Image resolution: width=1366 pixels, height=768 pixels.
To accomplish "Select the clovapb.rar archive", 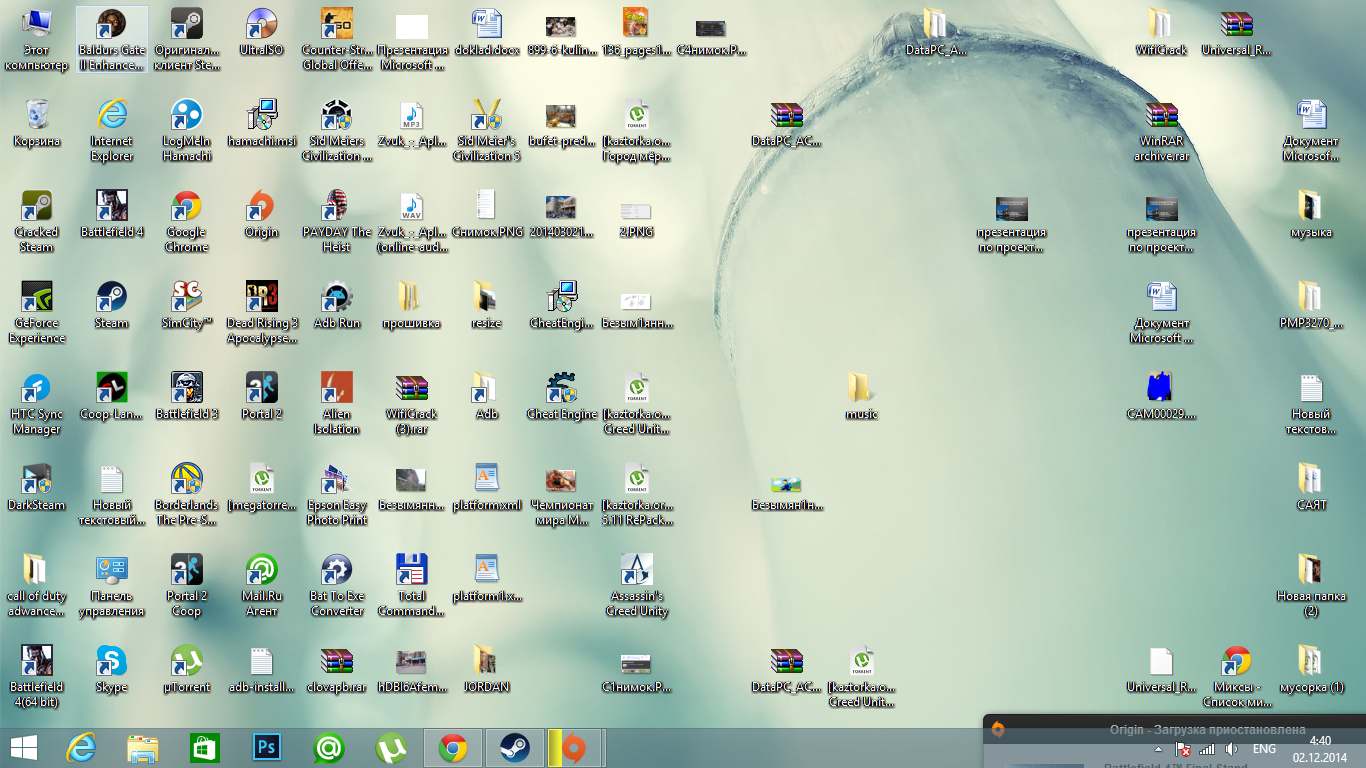I will tap(337, 669).
